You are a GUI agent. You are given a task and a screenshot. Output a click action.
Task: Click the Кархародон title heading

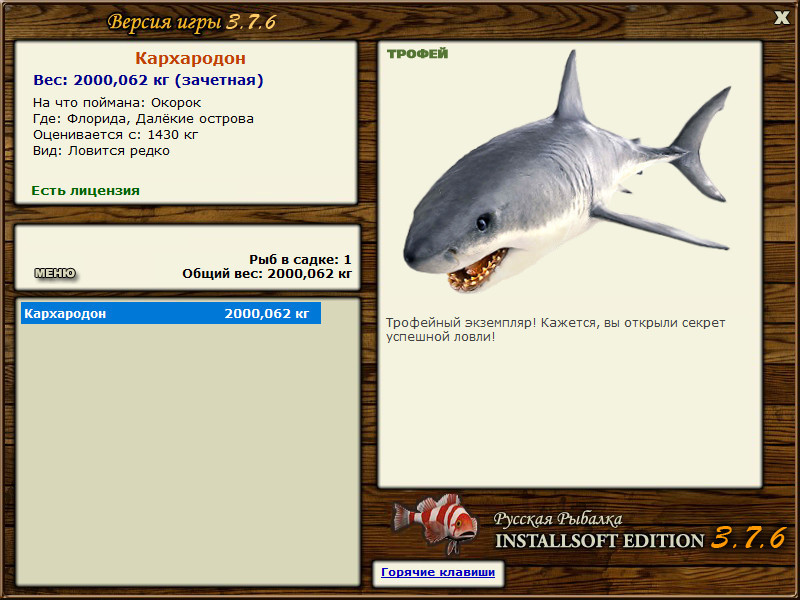click(190, 58)
